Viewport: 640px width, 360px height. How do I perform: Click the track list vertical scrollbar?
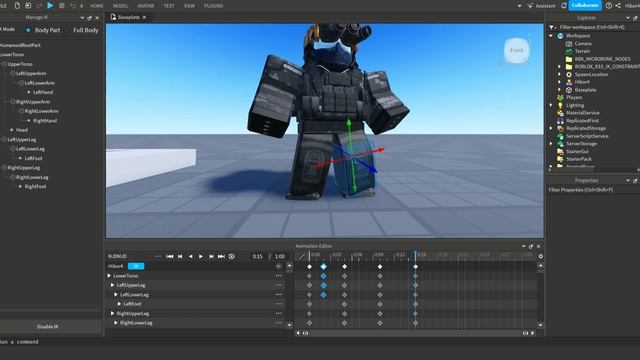click(289, 296)
